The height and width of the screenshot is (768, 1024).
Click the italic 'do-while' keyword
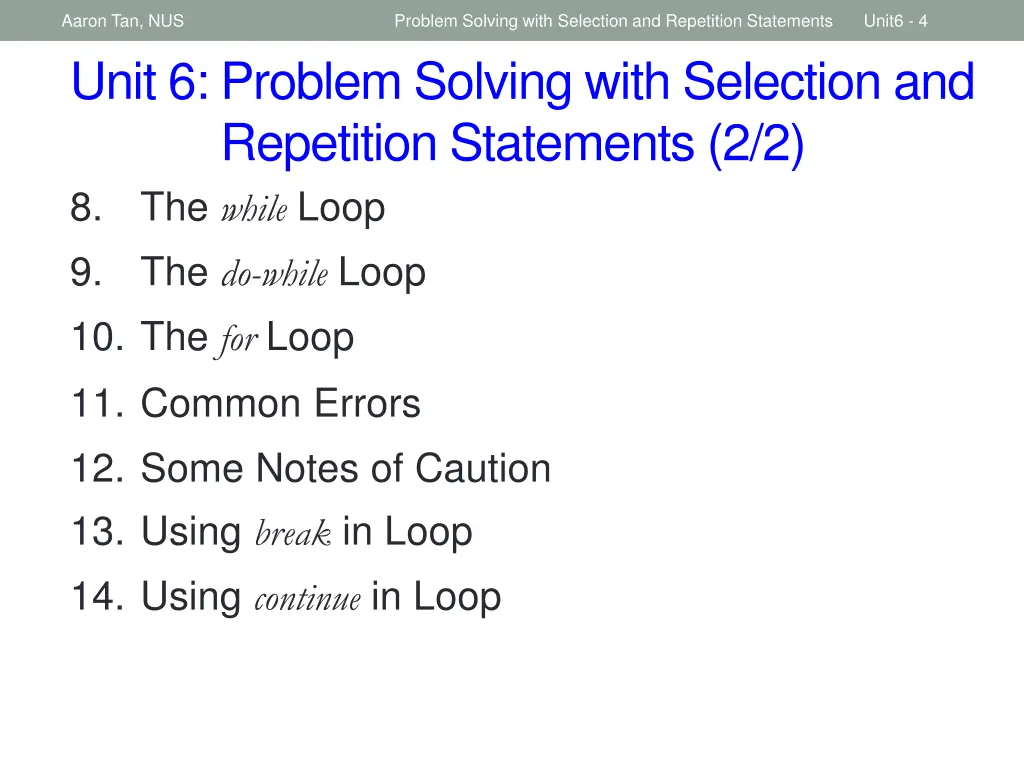click(274, 274)
